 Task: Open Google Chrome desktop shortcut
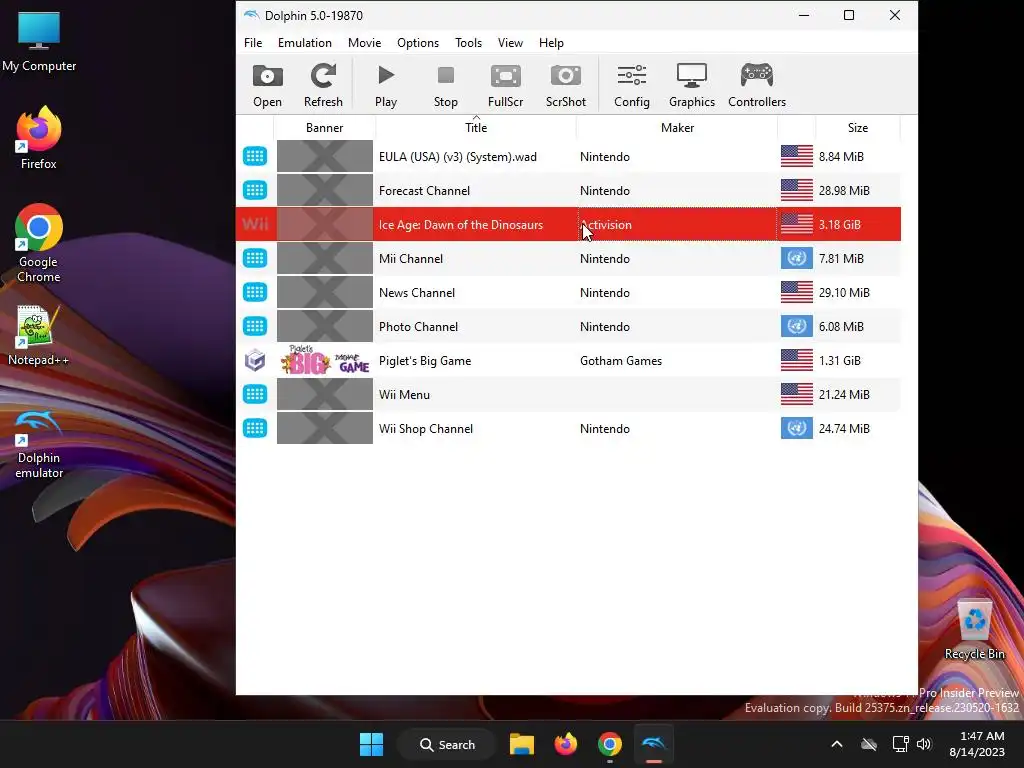[39, 243]
